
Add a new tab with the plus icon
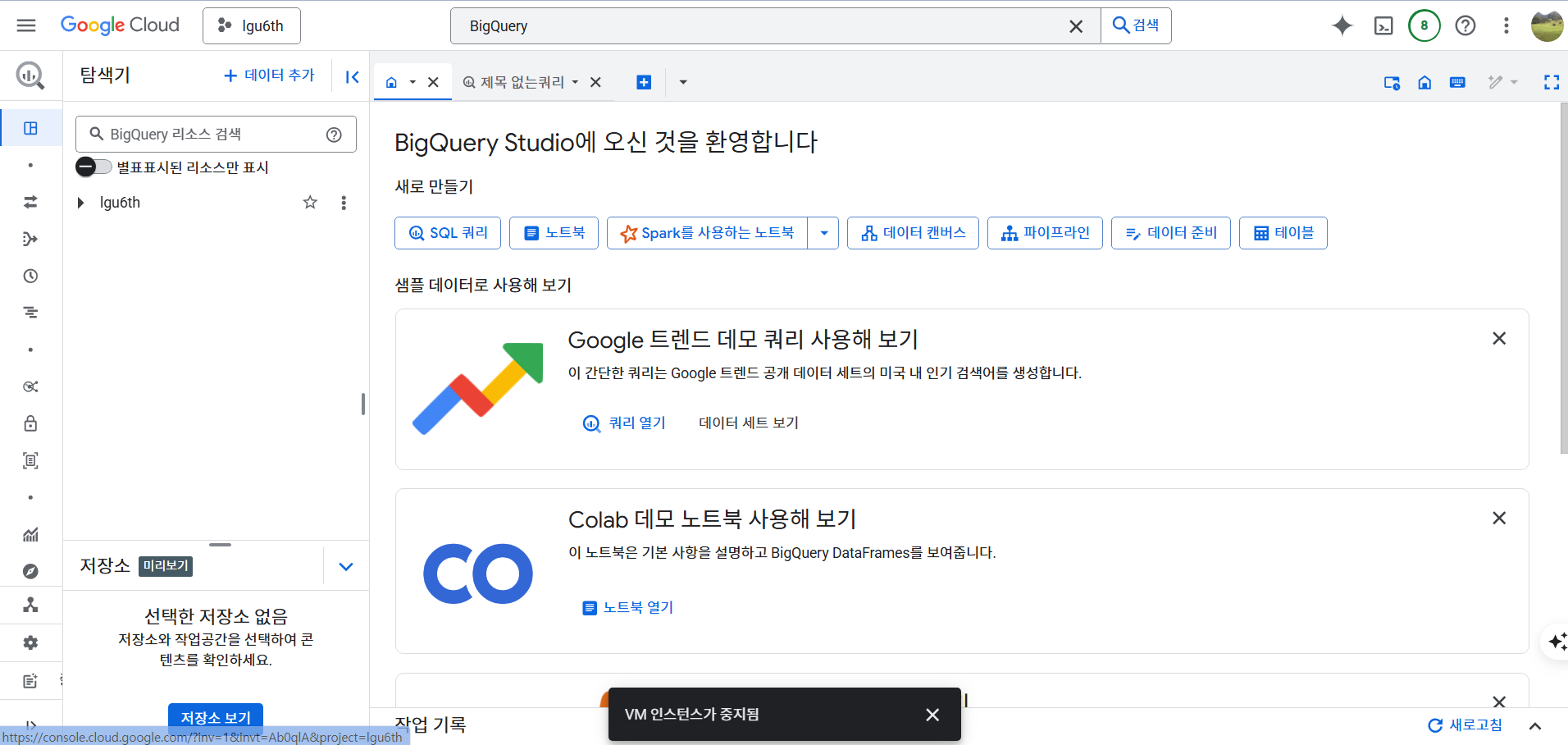(644, 82)
